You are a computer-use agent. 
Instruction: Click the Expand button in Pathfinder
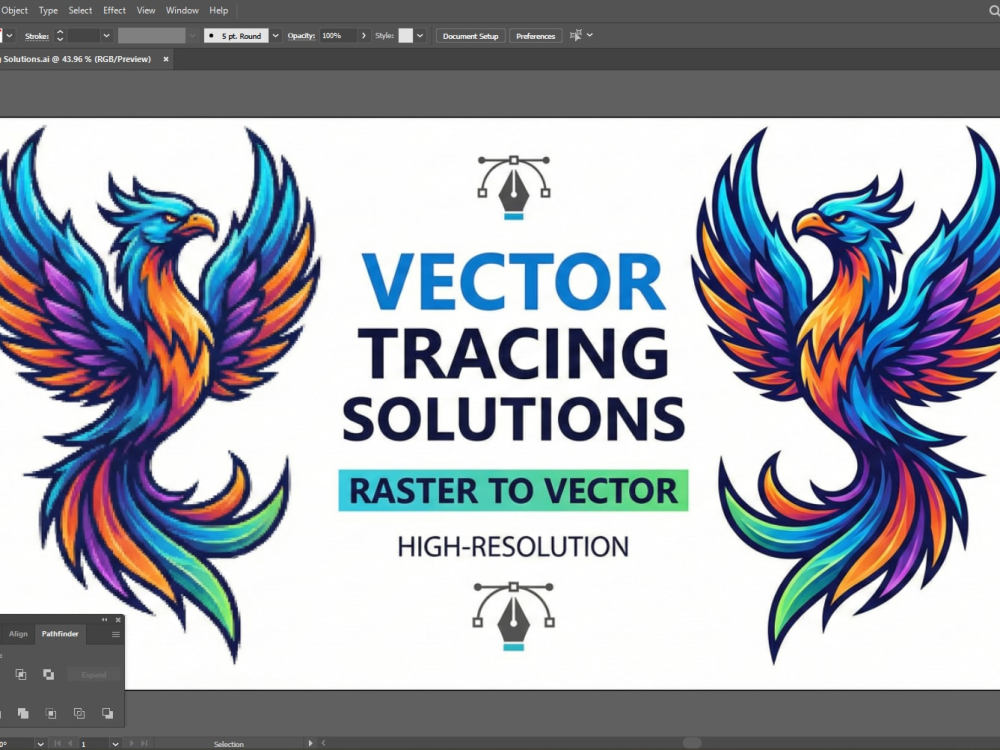[94, 675]
